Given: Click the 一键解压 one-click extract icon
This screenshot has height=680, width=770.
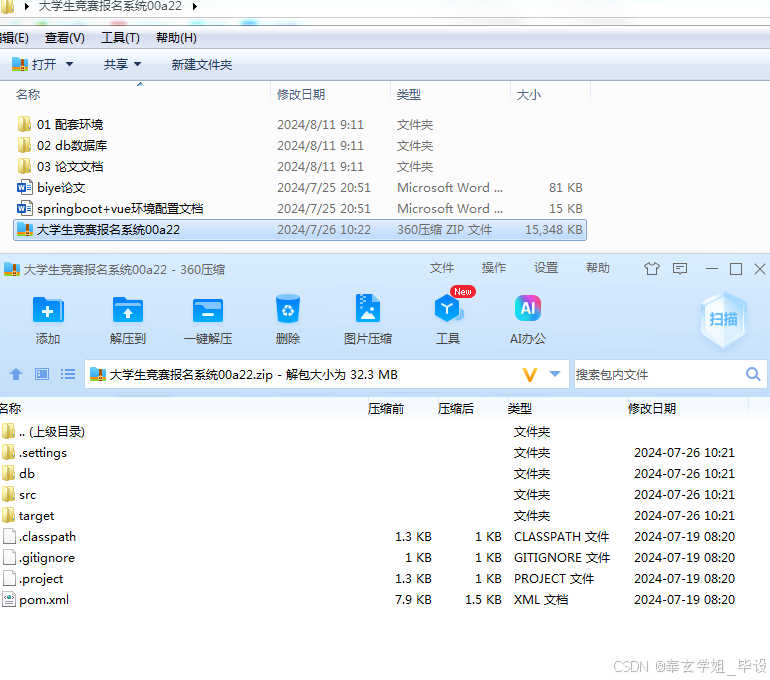Looking at the screenshot, I should pos(208,310).
